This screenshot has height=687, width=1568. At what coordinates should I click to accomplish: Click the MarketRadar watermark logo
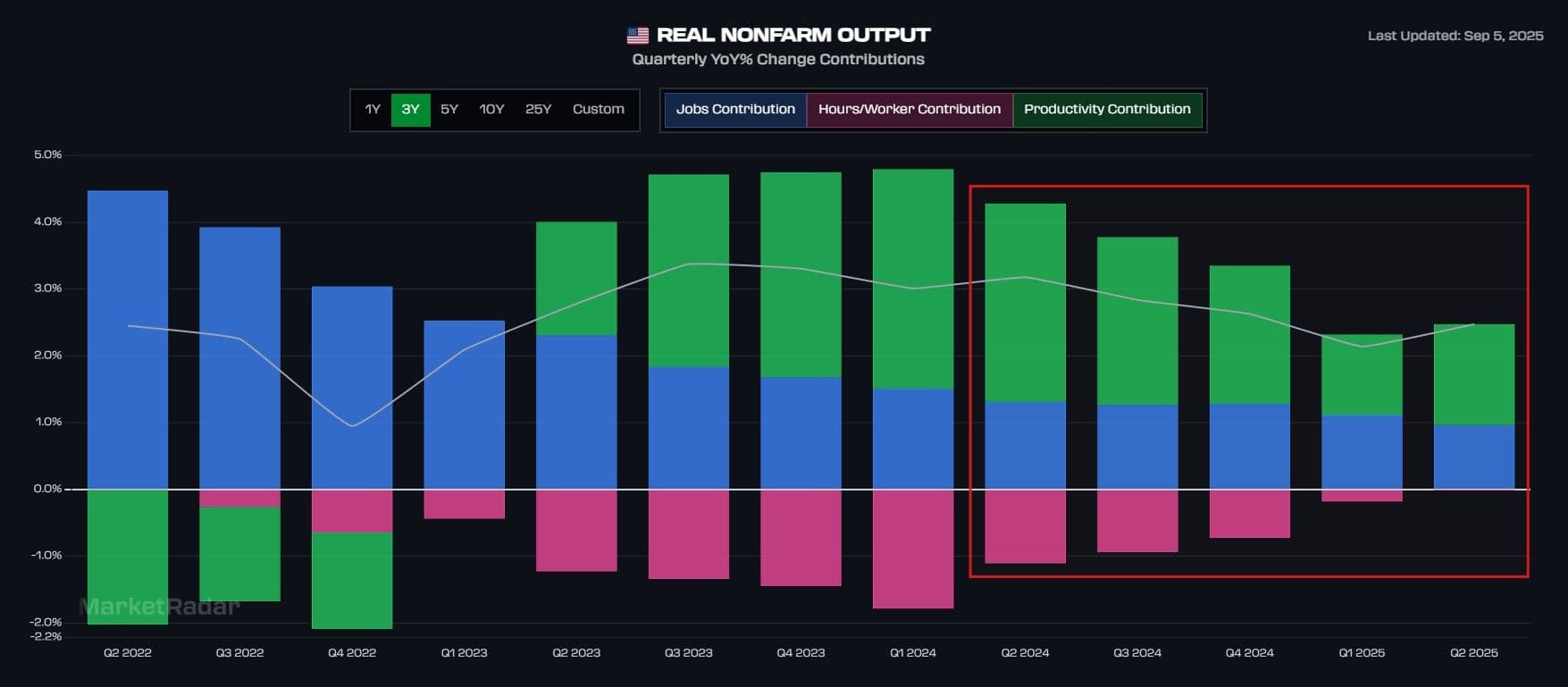(x=159, y=607)
